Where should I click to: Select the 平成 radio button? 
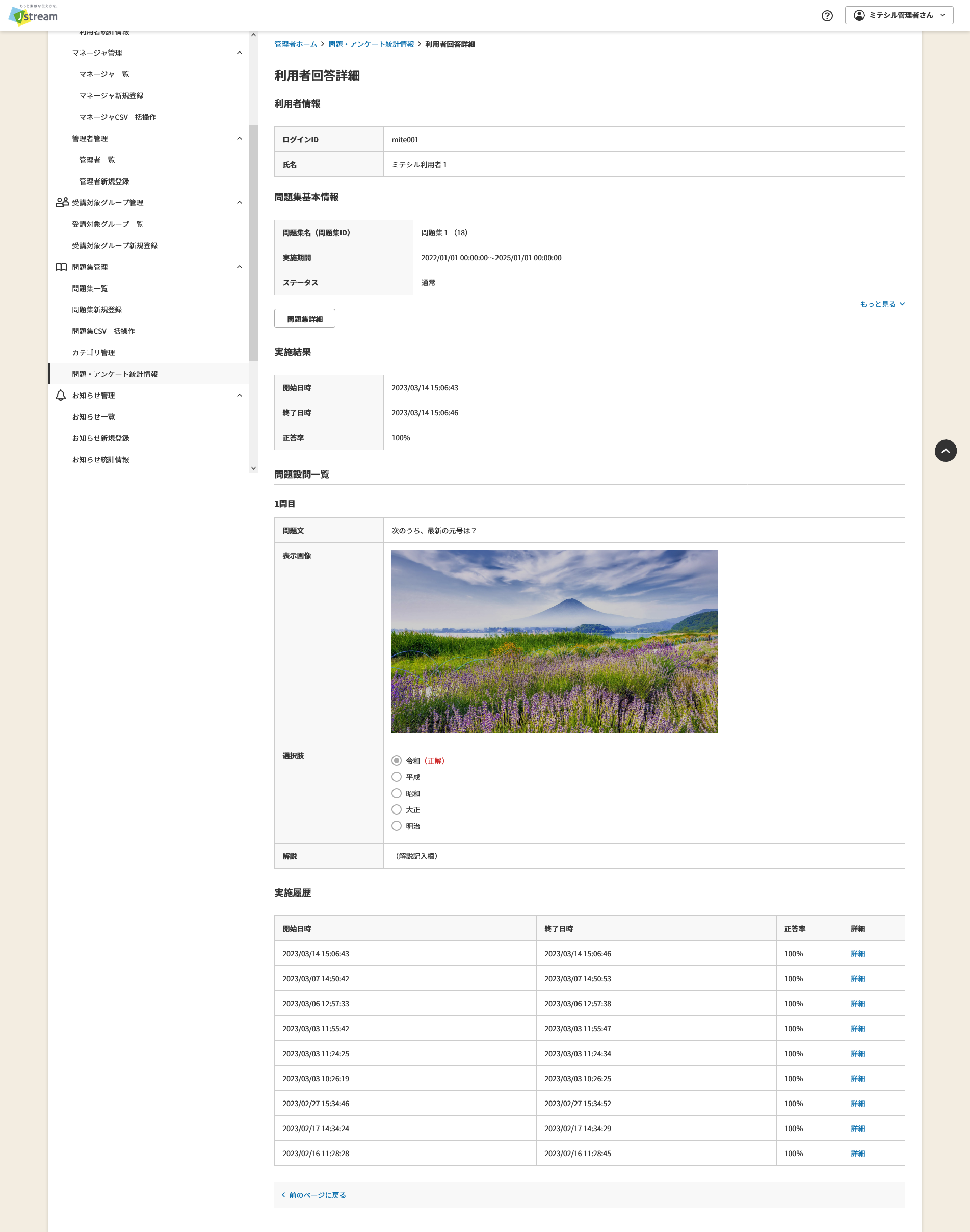click(397, 777)
